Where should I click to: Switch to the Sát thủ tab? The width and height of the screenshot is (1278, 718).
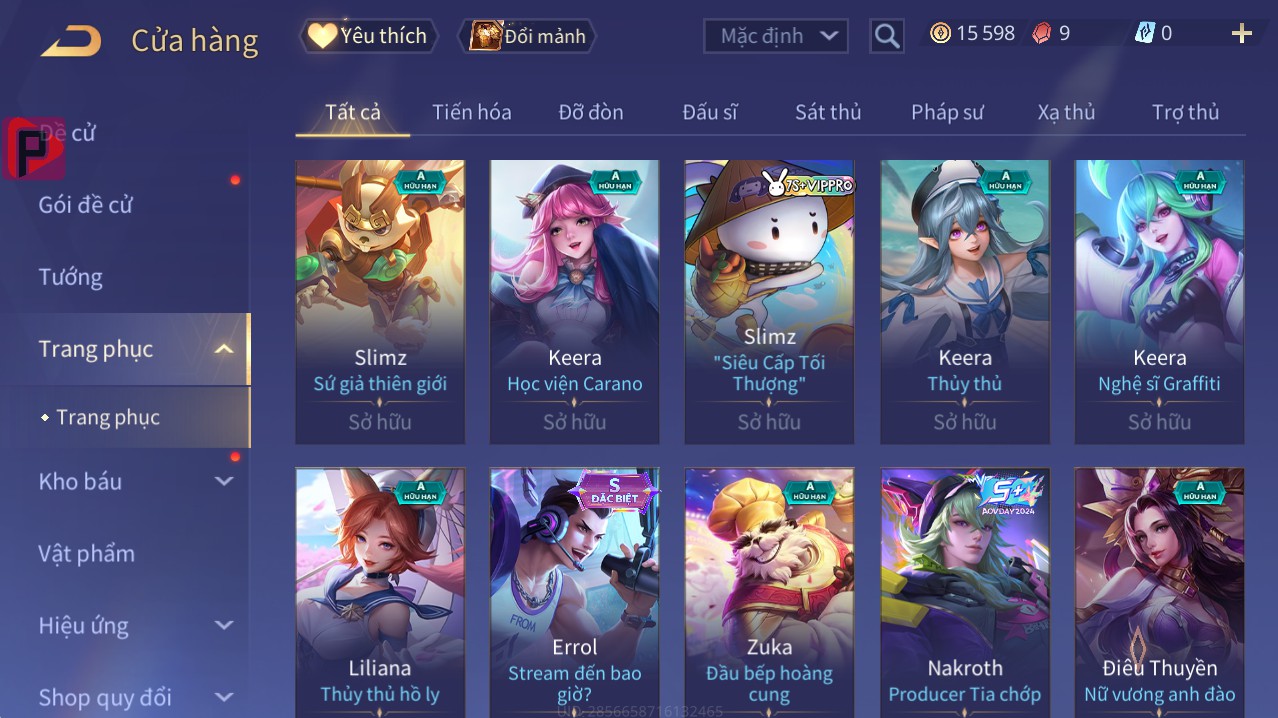coord(828,112)
